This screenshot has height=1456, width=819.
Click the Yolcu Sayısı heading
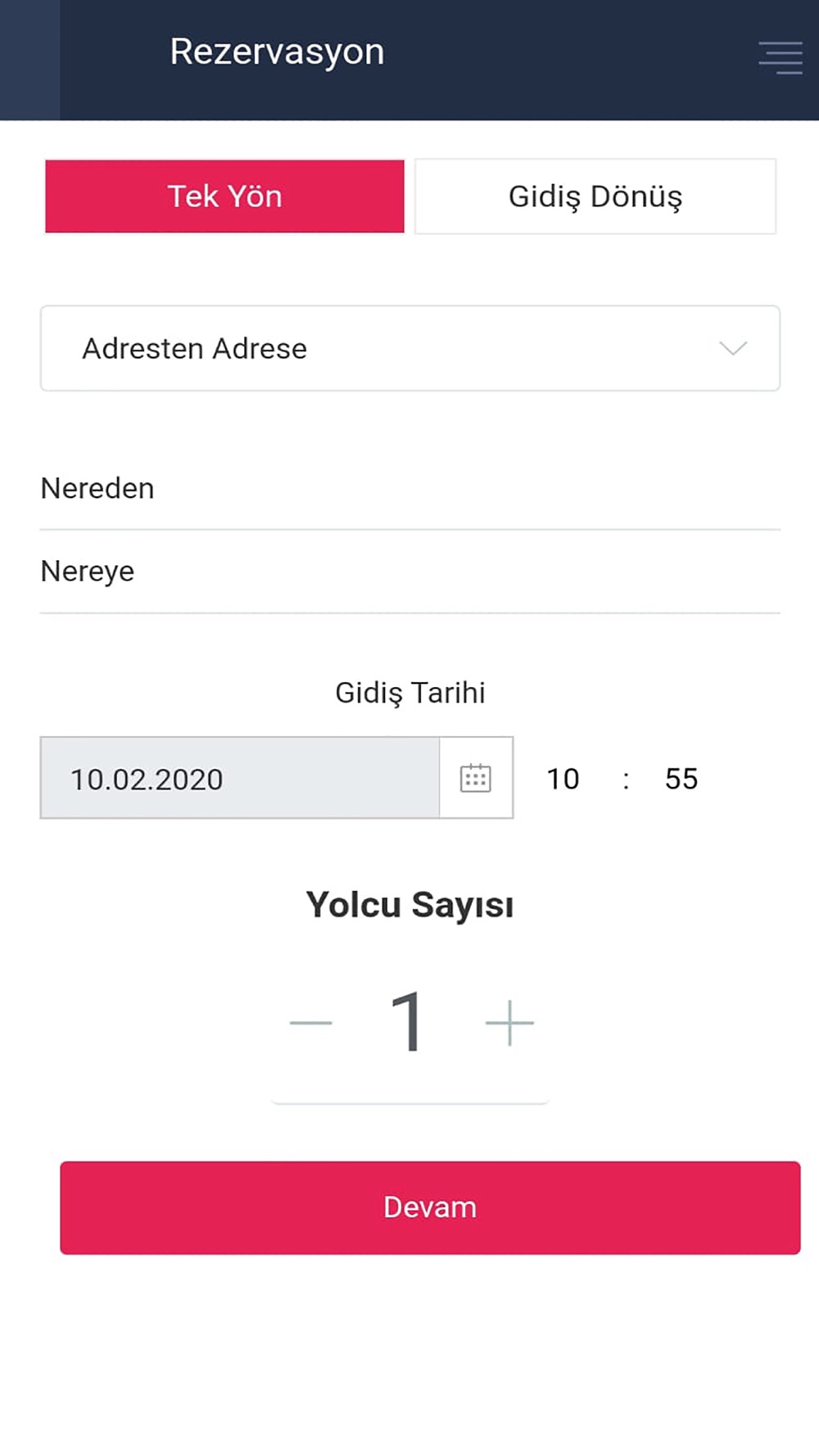409,906
